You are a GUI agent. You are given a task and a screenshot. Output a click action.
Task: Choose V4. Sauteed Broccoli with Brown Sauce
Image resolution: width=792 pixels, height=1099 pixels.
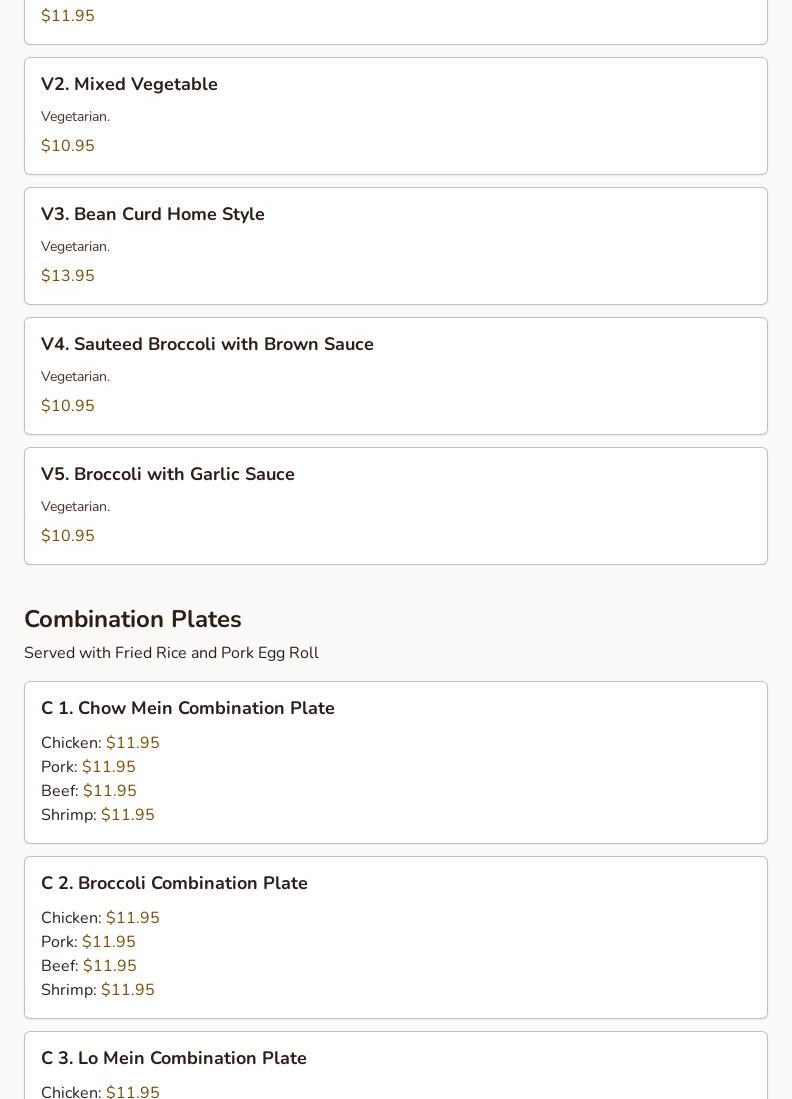click(x=207, y=344)
